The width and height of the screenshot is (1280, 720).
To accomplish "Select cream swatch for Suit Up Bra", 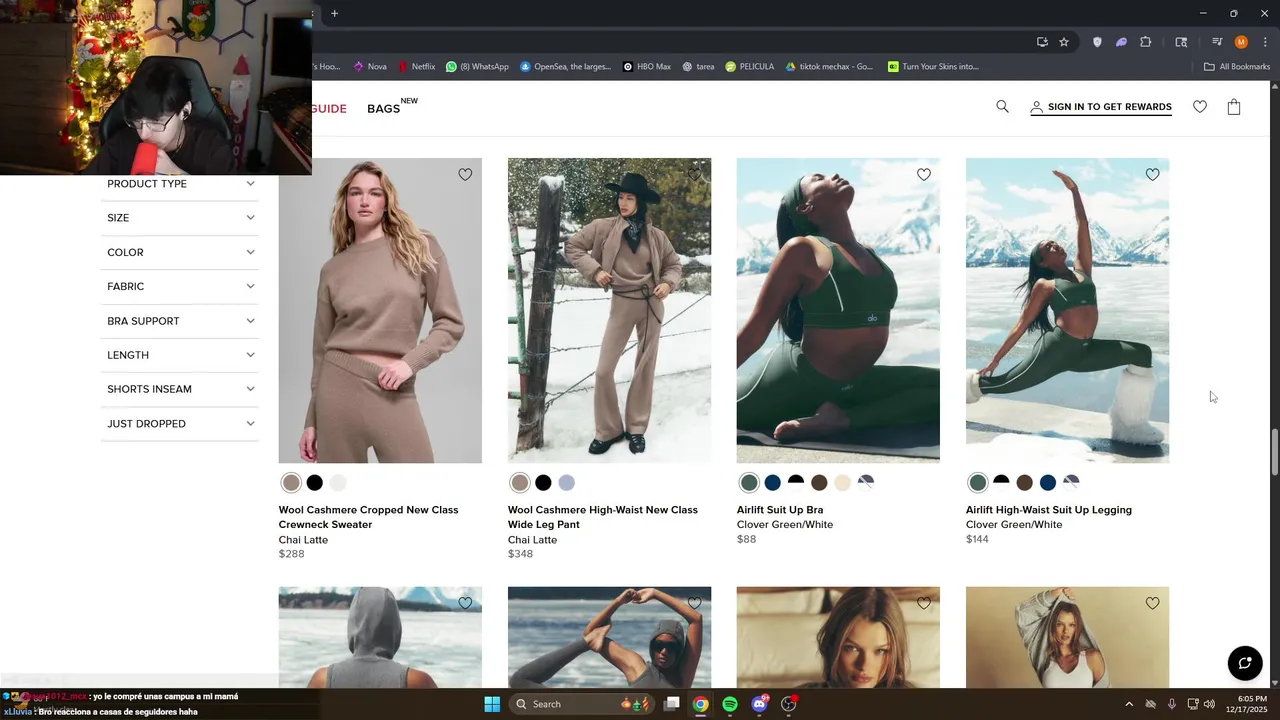I will [842, 483].
